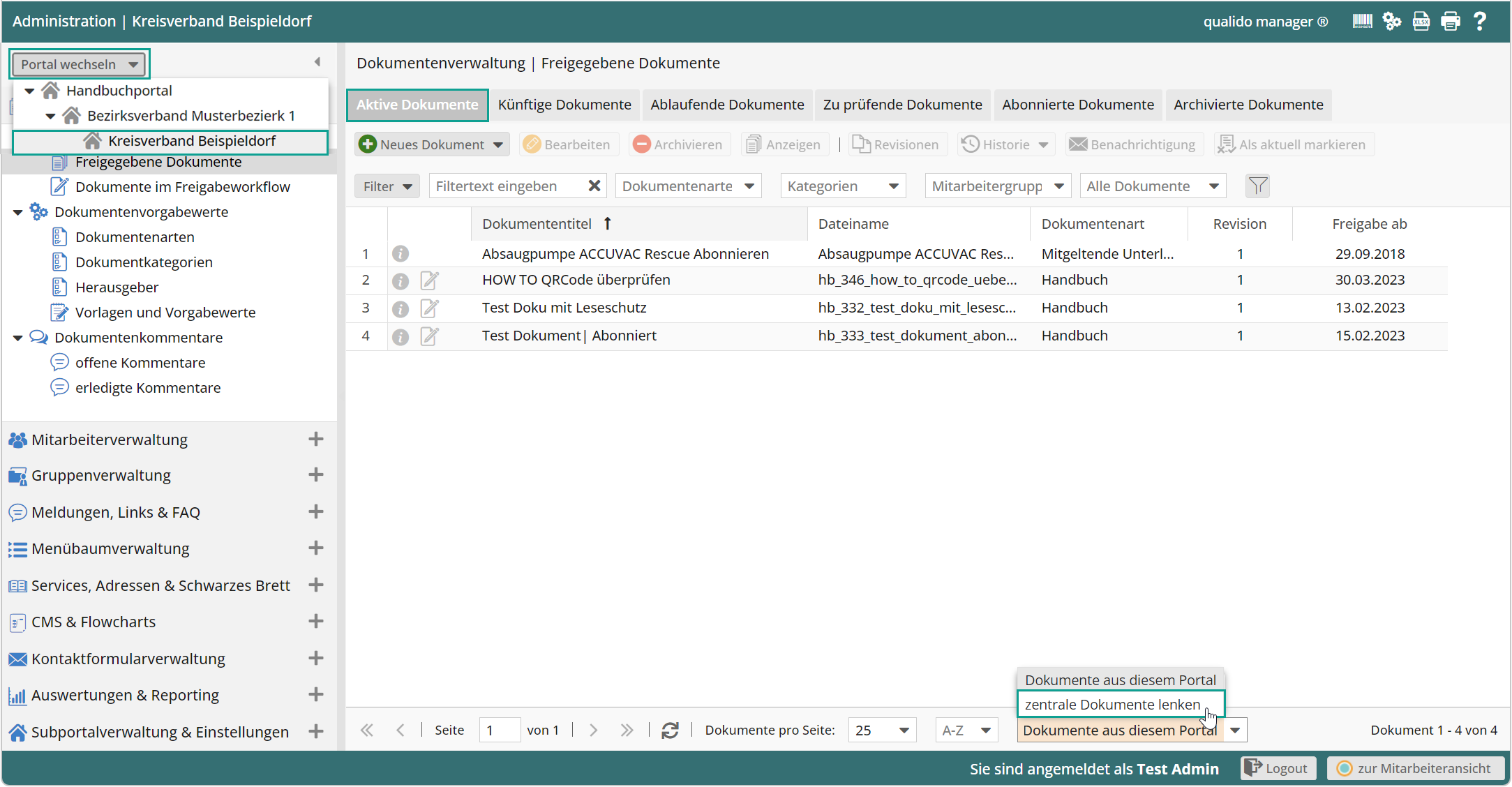Click the funnel filter icon

pos(1257,186)
